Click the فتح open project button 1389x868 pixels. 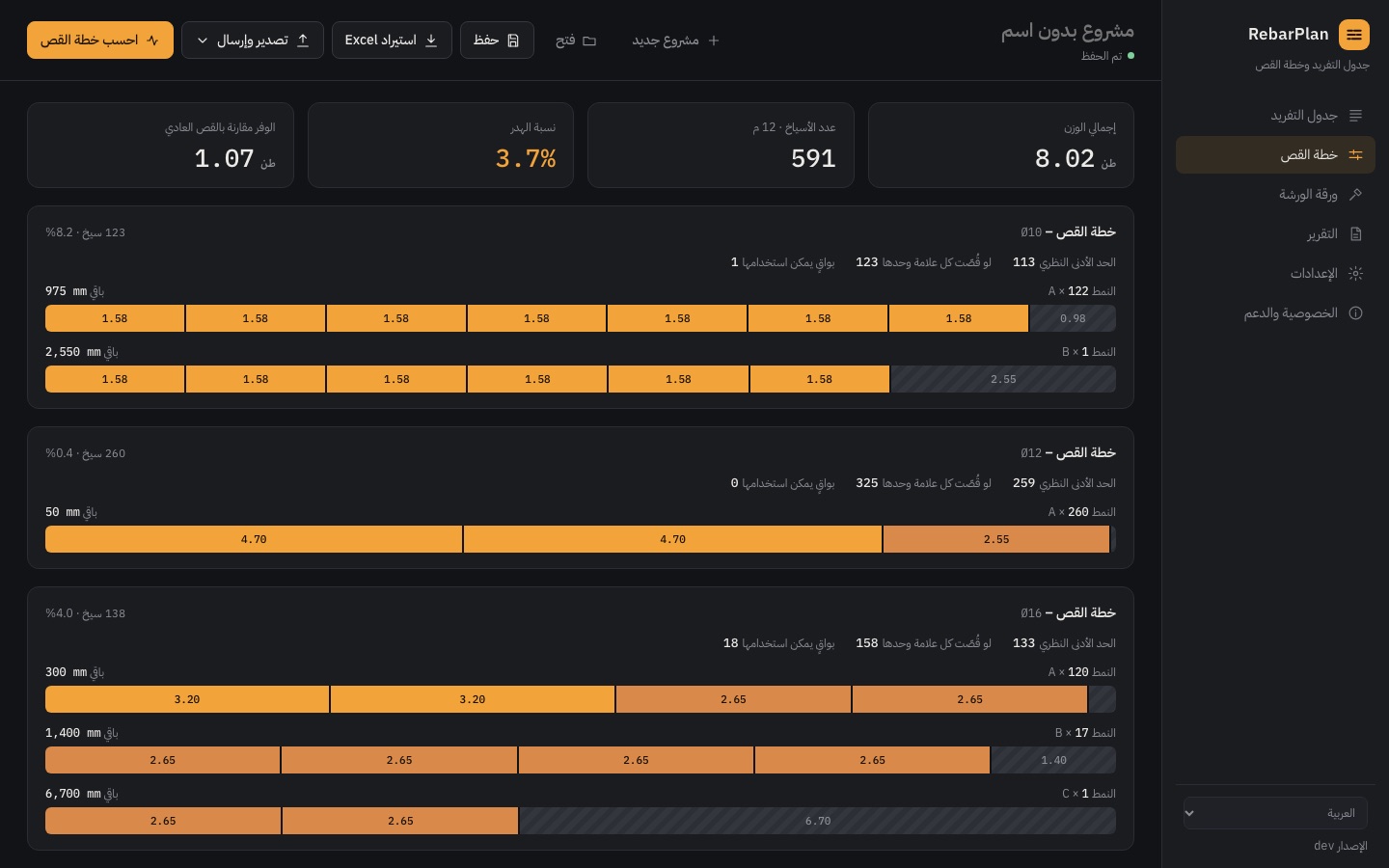[576, 41]
